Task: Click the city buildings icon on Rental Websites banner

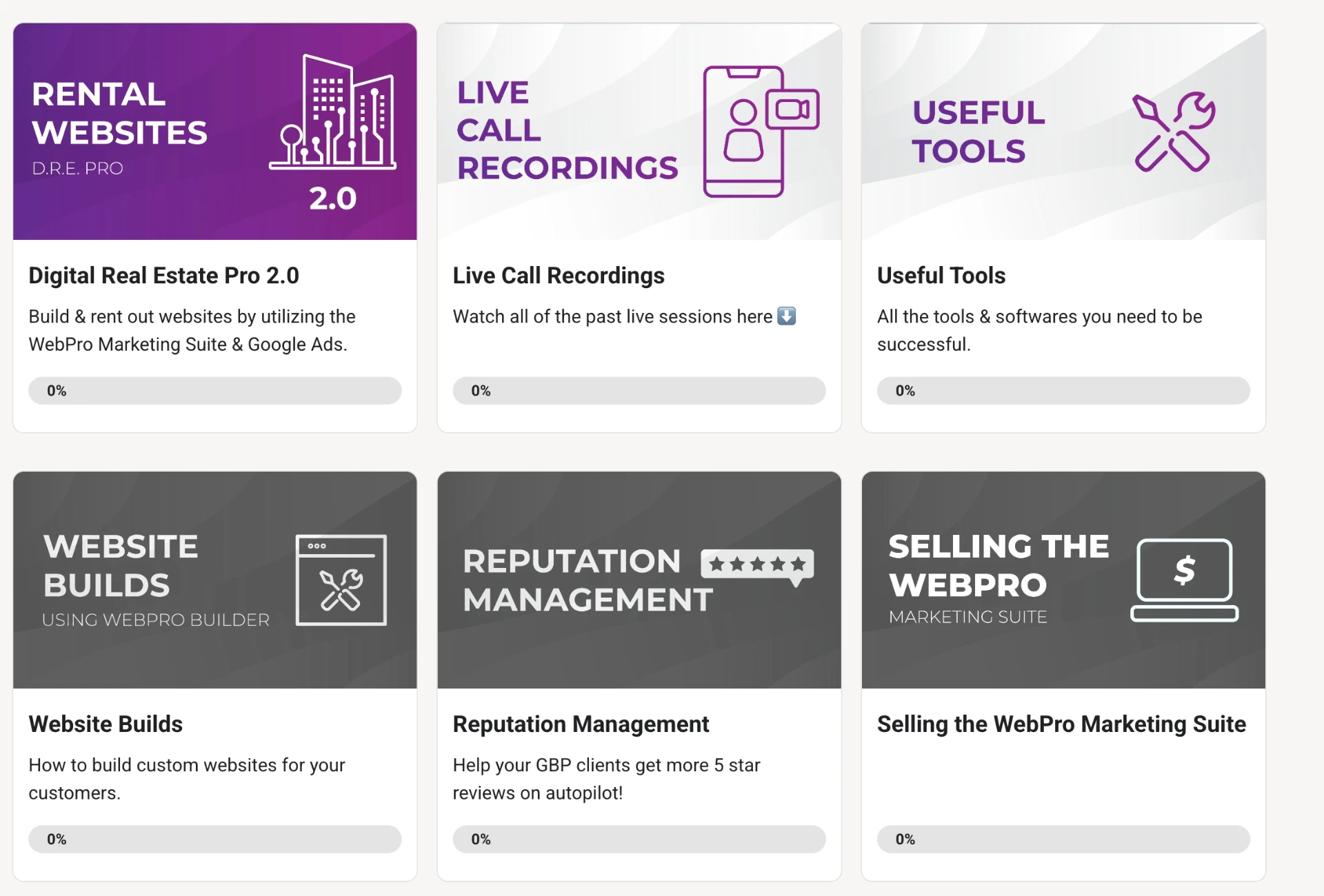Action: pyautogui.click(x=332, y=112)
